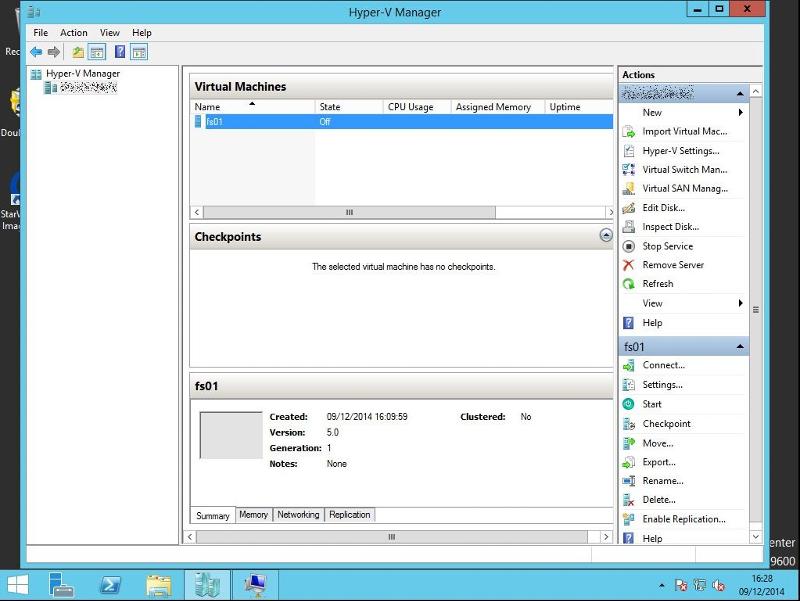Click the Checkpoint icon for fs01
The height and width of the screenshot is (601, 800).
pyautogui.click(x=629, y=423)
